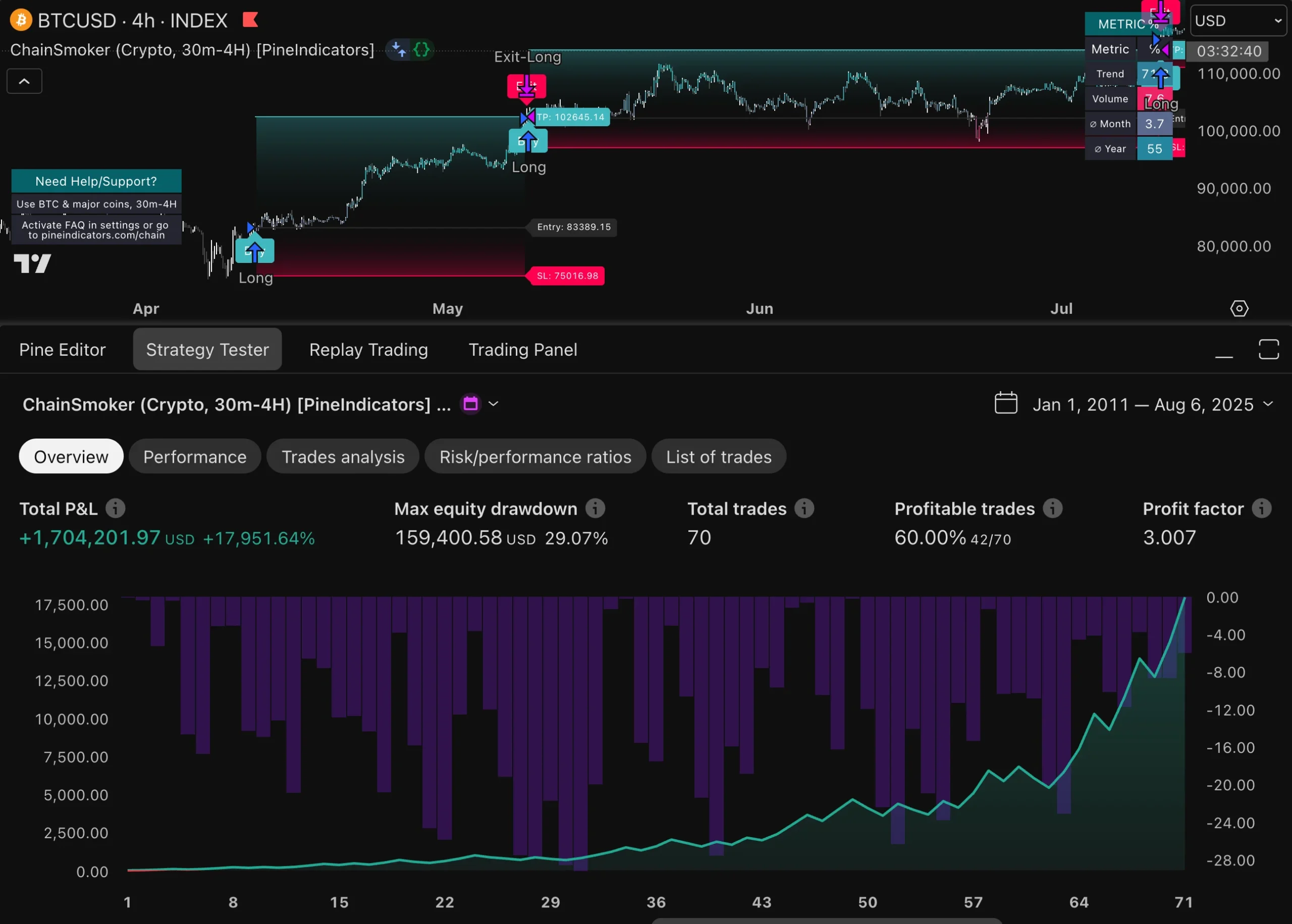Click the 100,000.00 price axis label
The height and width of the screenshot is (924, 1292).
tap(1239, 131)
